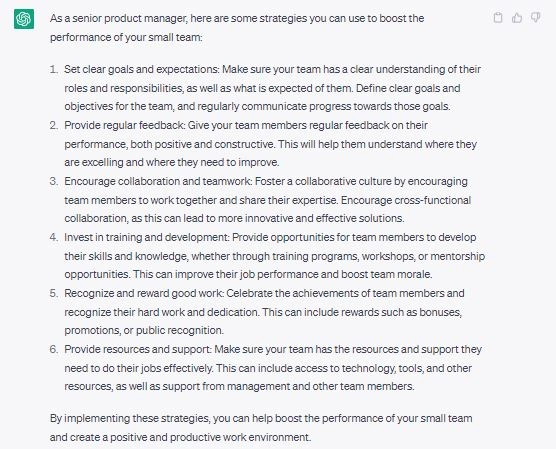This screenshot has width=556, height=449.
Task: Click the 'Set clear goals and expectations' heading text
Action: click(141, 69)
